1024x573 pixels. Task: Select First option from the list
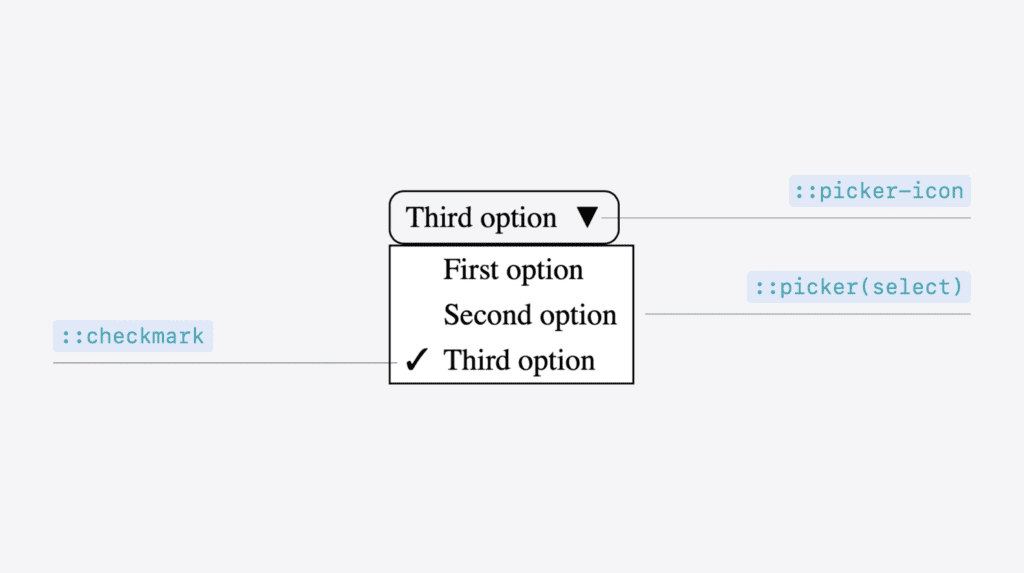511,269
